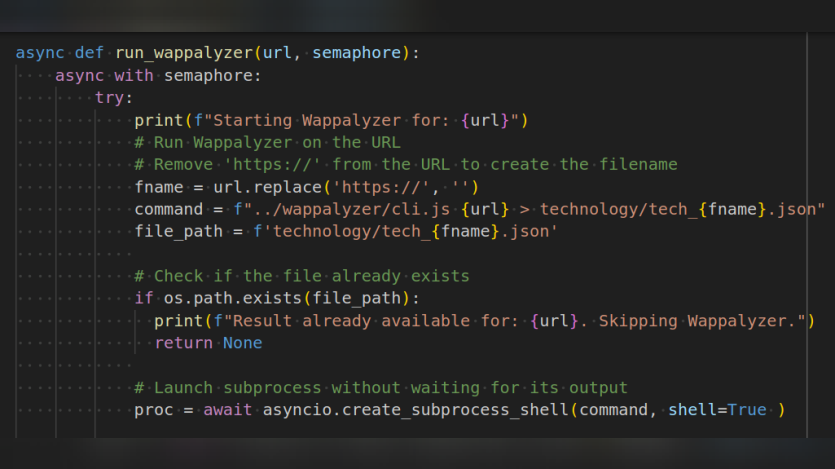The width and height of the screenshot is (835, 469).
Task: Click the 'if os.path.exists(file_path):' line
Action: point(277,298)
